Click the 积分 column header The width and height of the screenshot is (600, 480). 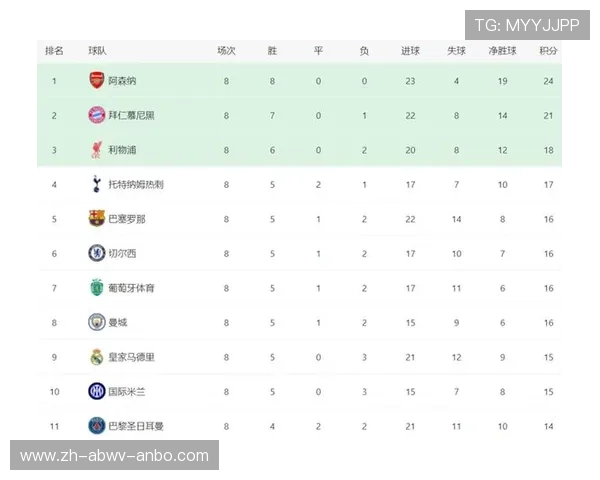[548, 50]
